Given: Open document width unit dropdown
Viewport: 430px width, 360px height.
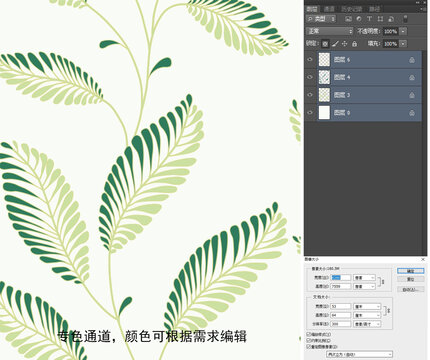Looking at the screenshot, I should (x=367, y=306).
